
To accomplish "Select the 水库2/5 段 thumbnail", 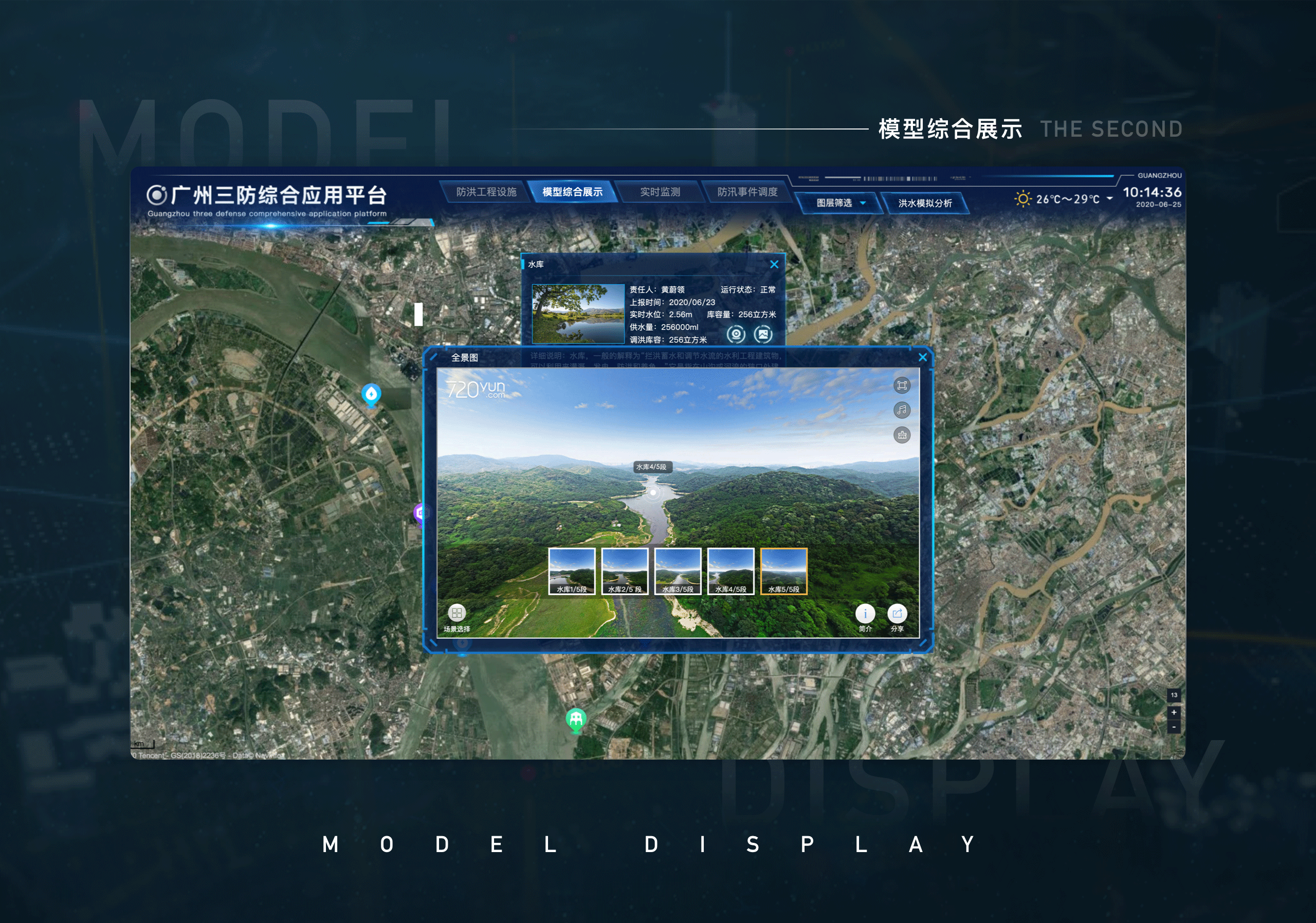I will pyautogui.click(x=625, y=571).
